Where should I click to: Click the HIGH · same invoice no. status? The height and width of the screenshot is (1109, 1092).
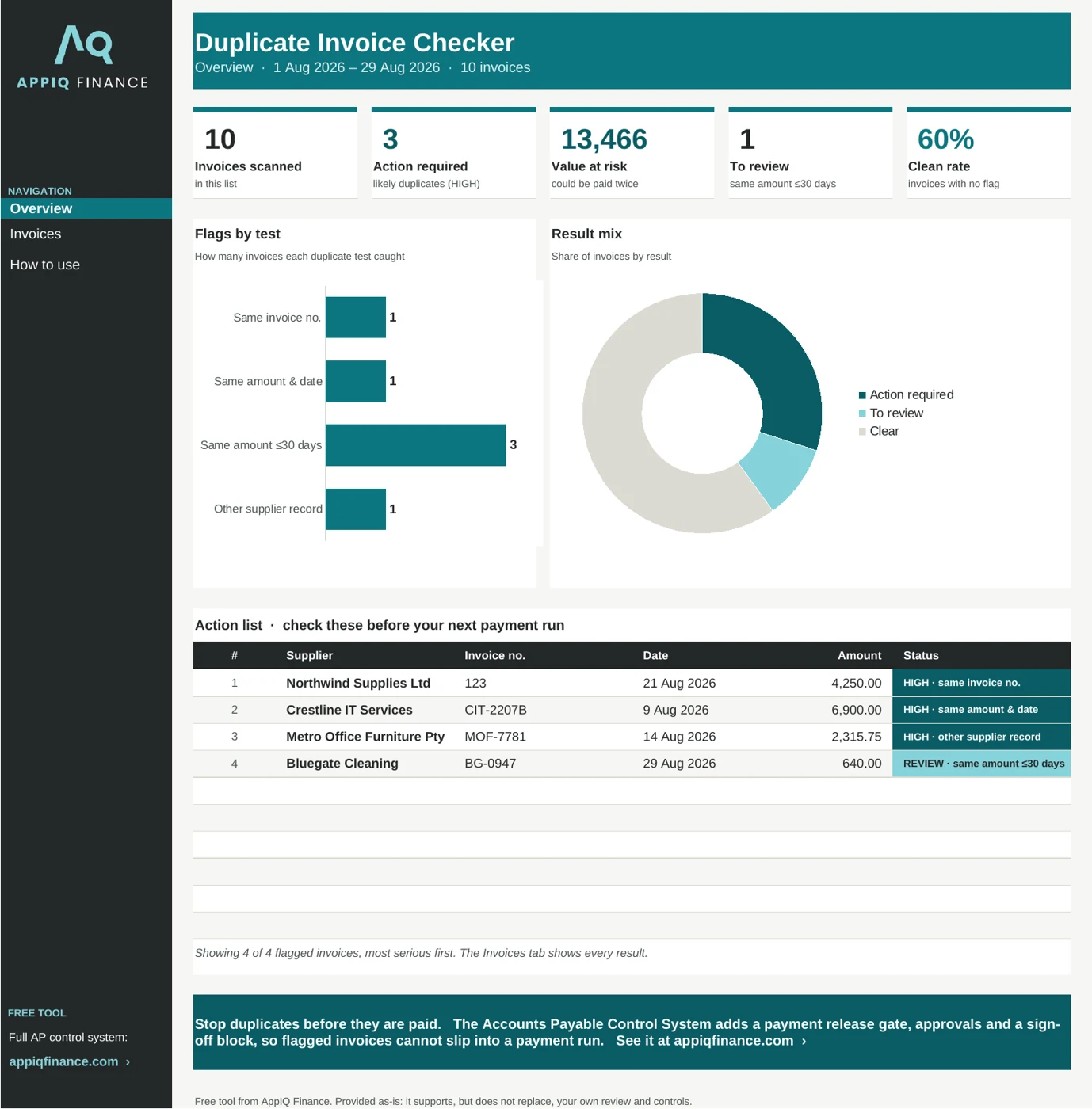point(981,683)
